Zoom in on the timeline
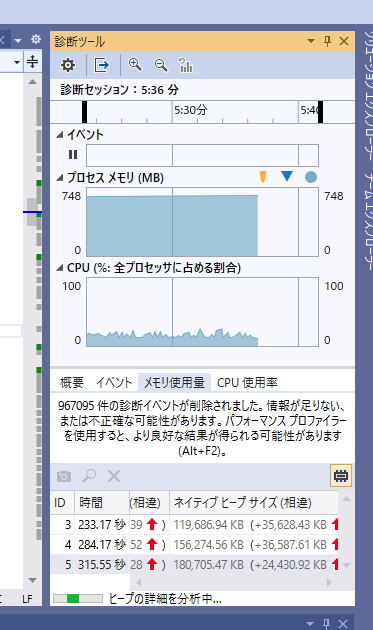Screen dimensions: 373x630 click(x=135, y=65)
